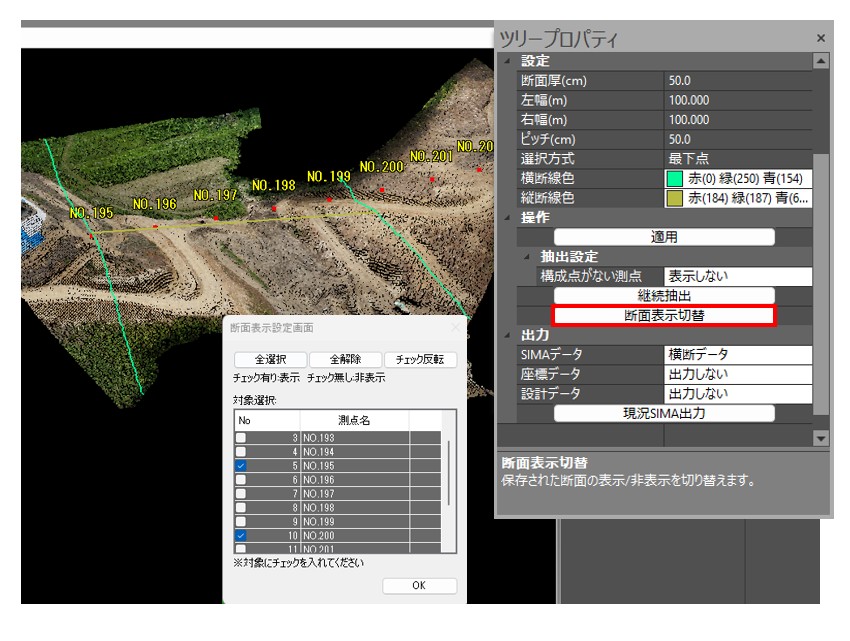The image size is (850, 641).
Task: Uncheck the NO.200 row checkbox
Action: click(x=240, y=536)
